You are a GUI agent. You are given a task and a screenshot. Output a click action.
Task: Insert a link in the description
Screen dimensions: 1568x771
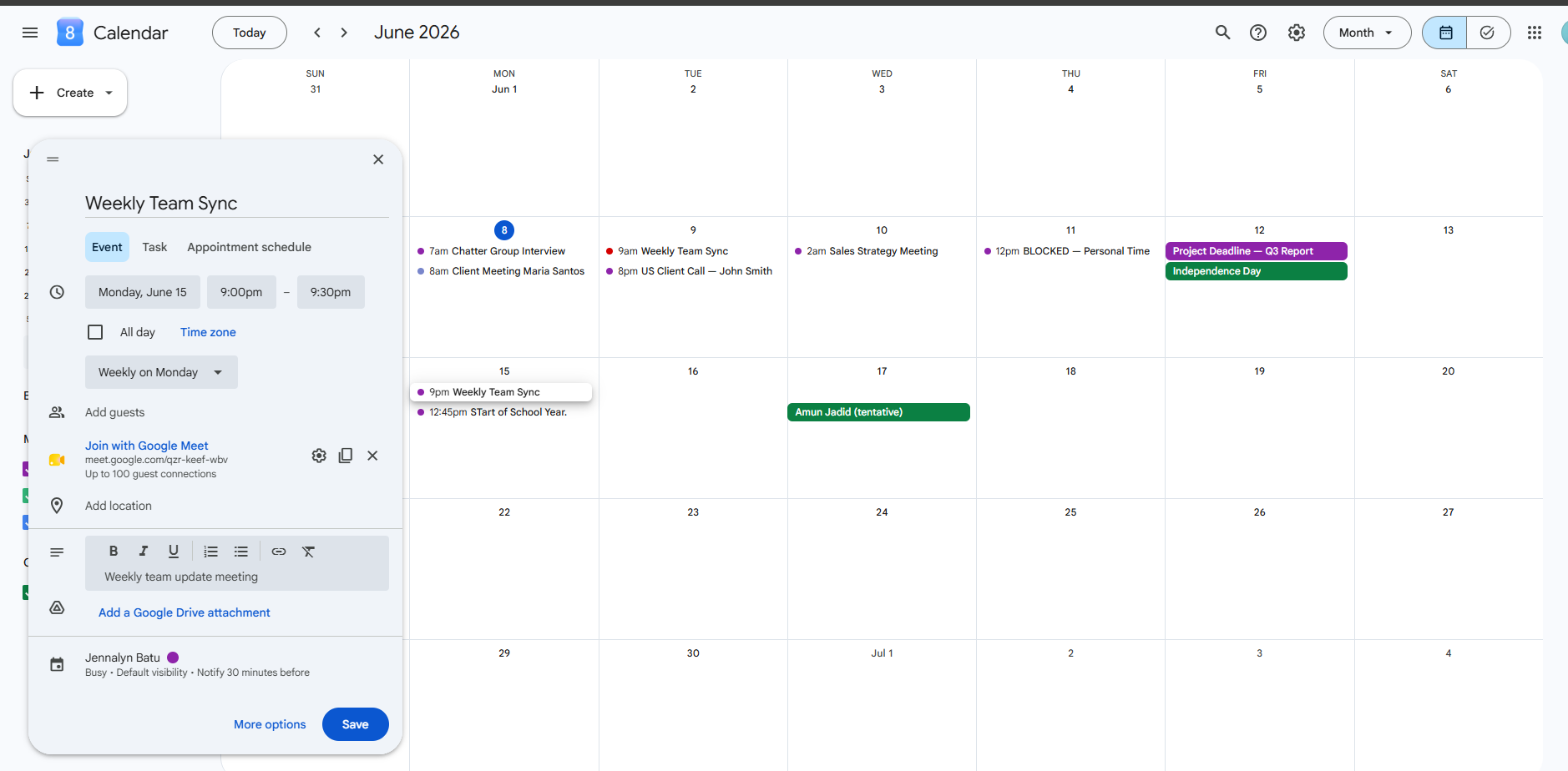tap(279, 551)
